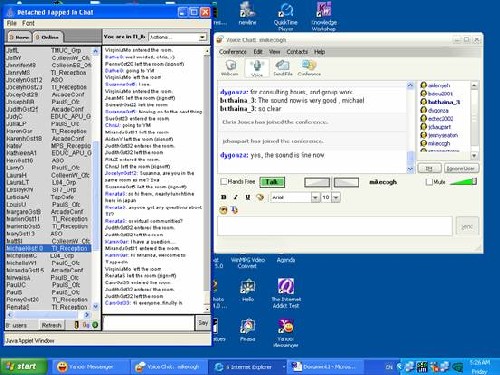Click the IMVironment icon beside the smiley
Screen dimensions: 500x375
(234, 210)
